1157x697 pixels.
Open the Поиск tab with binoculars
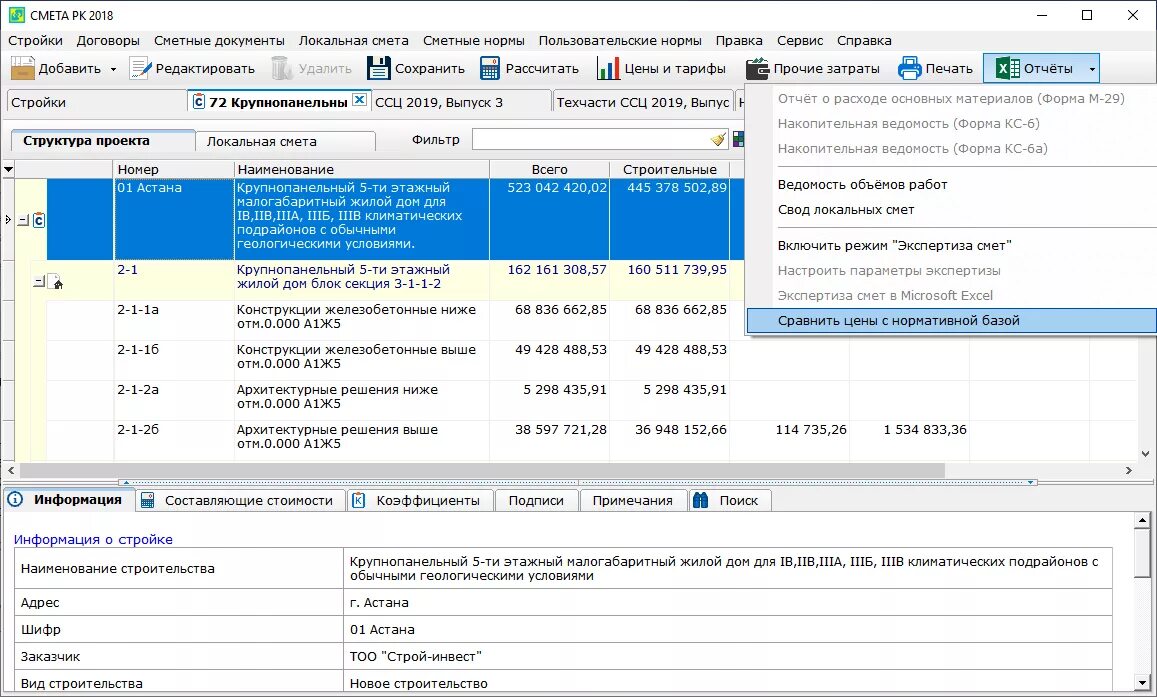(730, 500)
